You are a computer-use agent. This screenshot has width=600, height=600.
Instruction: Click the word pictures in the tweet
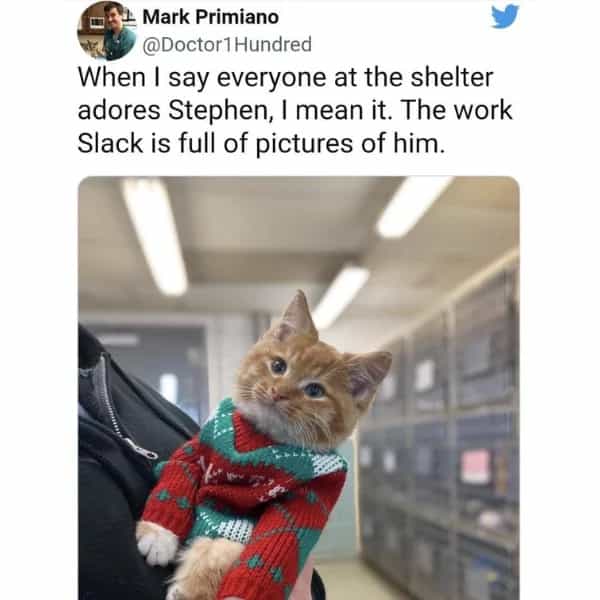tap(303, 145)
